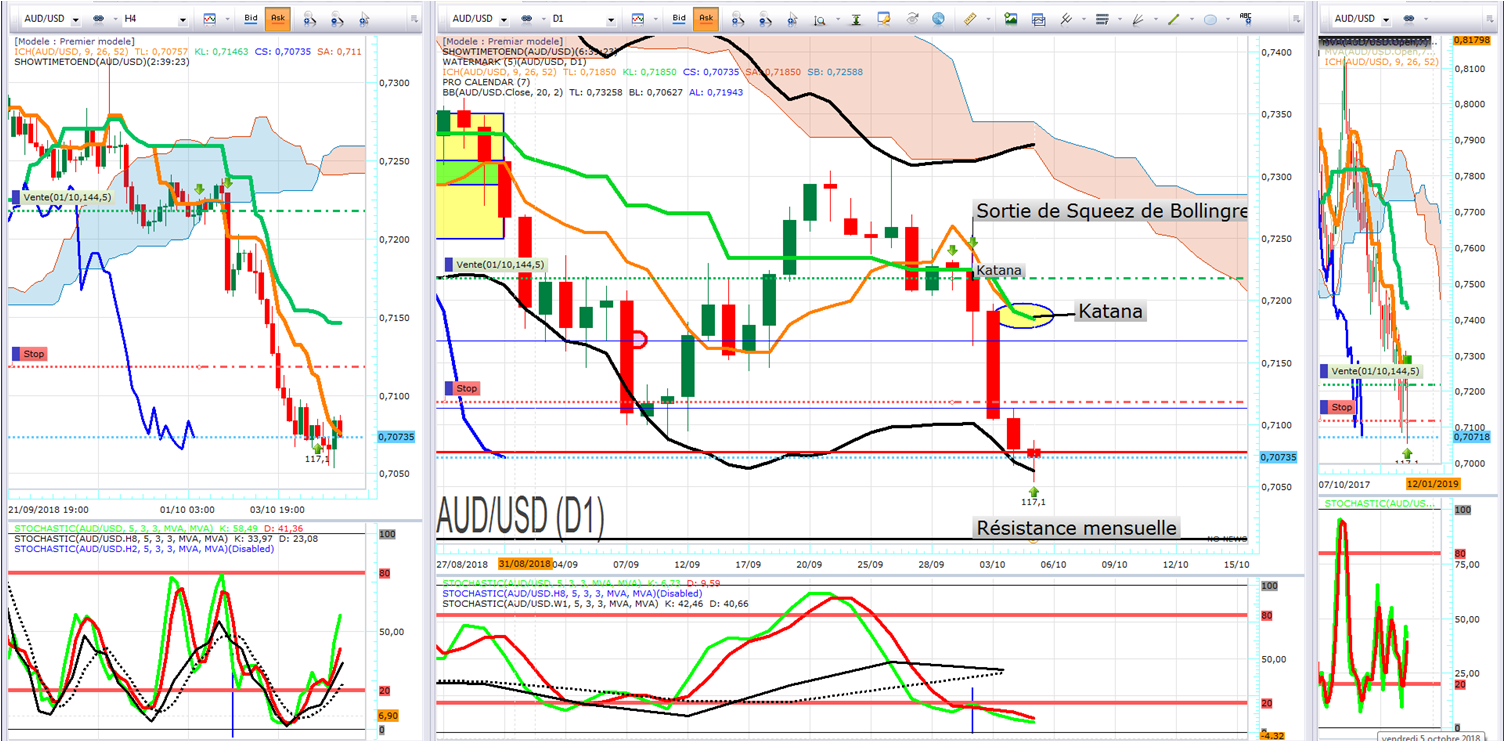Expand the trend line options arrow
This screenshot has width=1505, height=742.
(x=1190, y=19)
